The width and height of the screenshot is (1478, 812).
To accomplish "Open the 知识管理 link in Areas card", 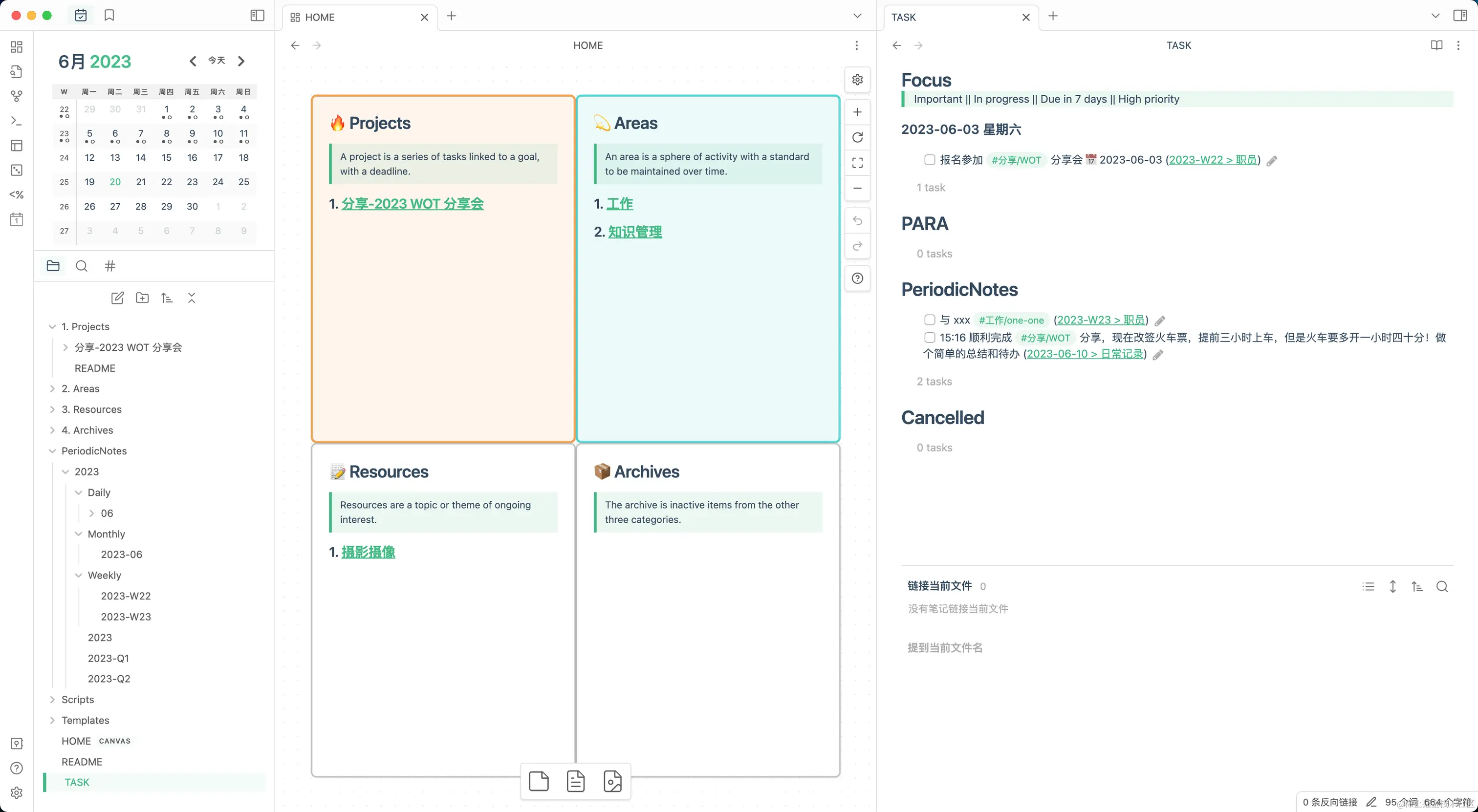I will pyautogui.click(x=634, y=232).
